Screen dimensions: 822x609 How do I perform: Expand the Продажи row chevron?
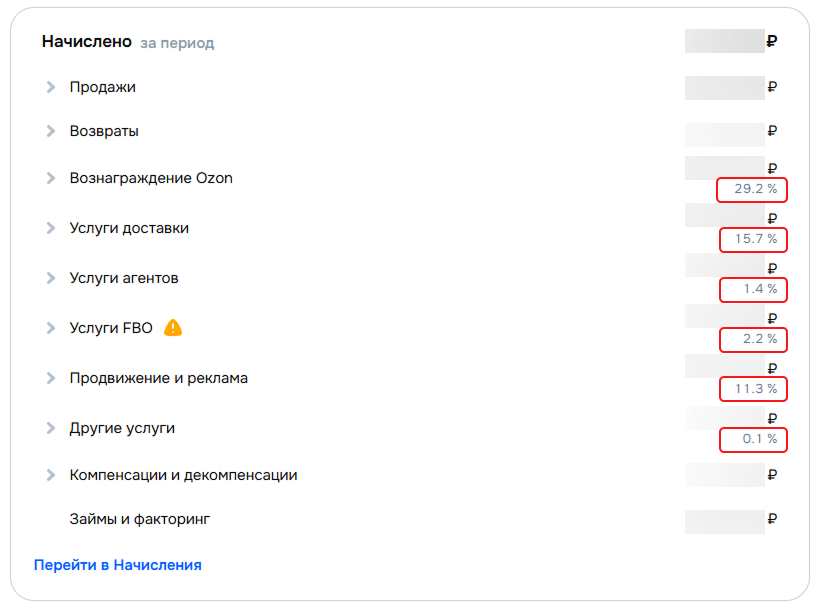click(50, 87)
